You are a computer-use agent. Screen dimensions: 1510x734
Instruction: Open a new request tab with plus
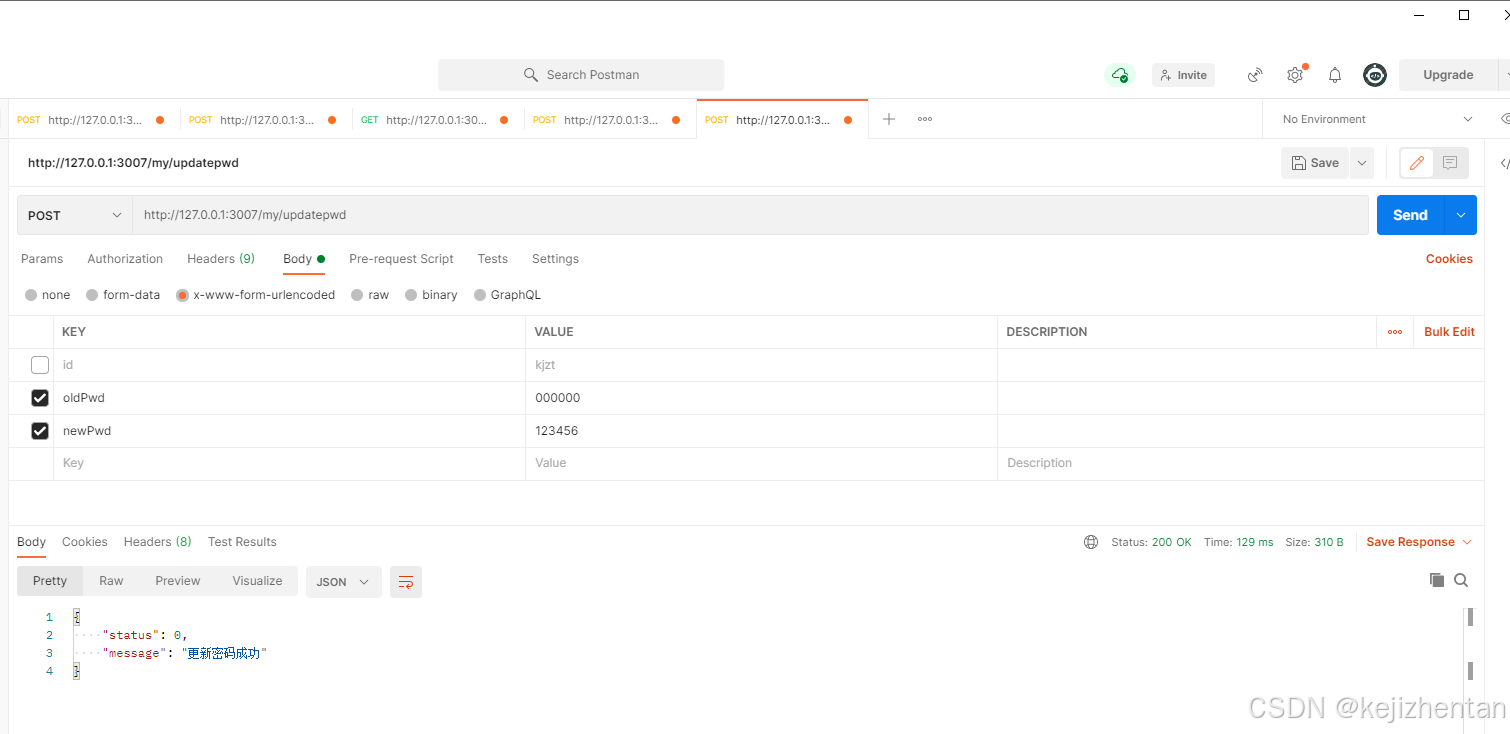pyautogui.click(x=889, y=119)
